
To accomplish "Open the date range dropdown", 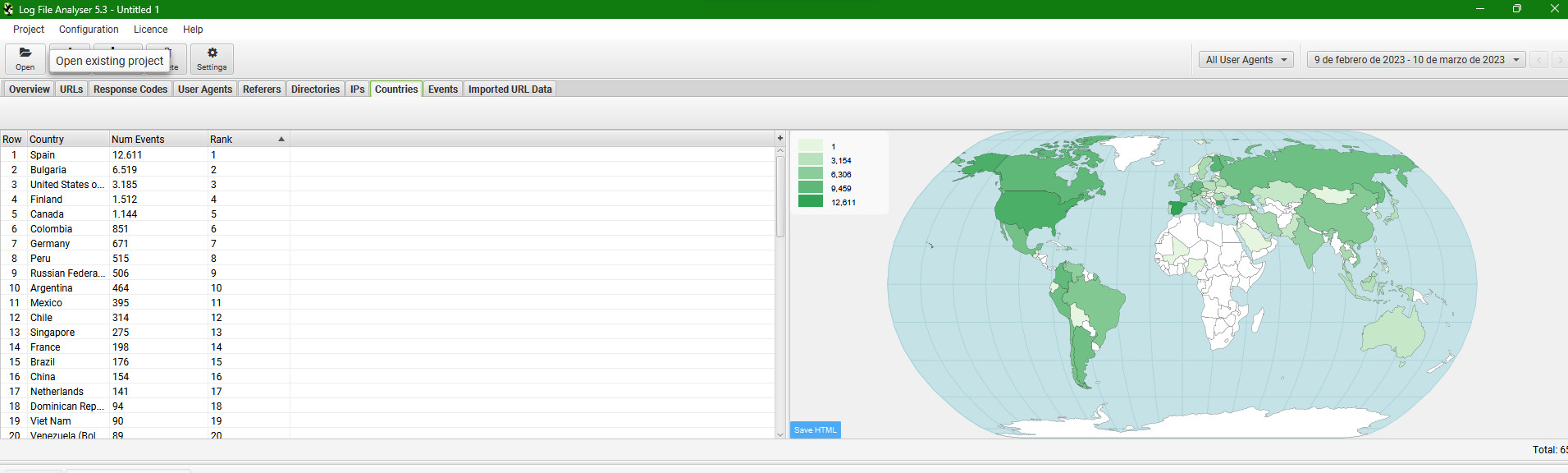I will point(1416,60).
